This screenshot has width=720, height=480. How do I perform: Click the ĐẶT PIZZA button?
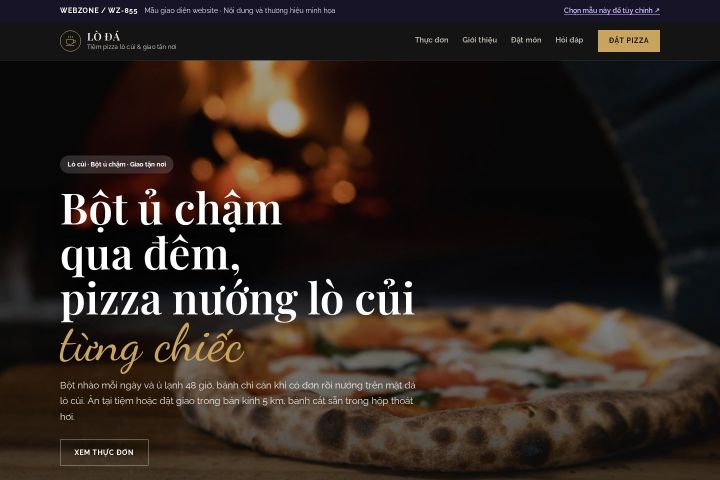coord(629,41)
